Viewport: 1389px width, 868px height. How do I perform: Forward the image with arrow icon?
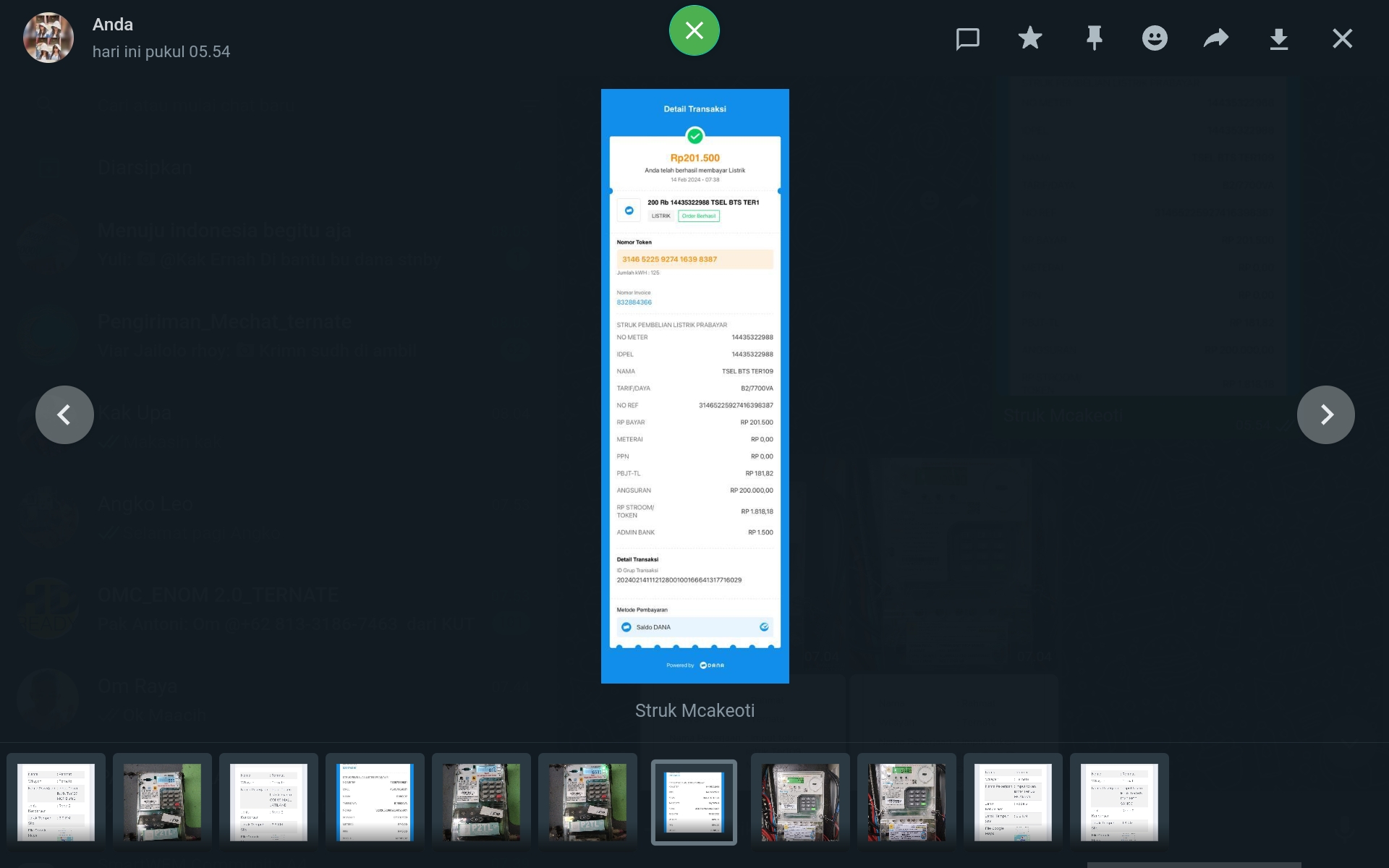[x=1216, y=38]
